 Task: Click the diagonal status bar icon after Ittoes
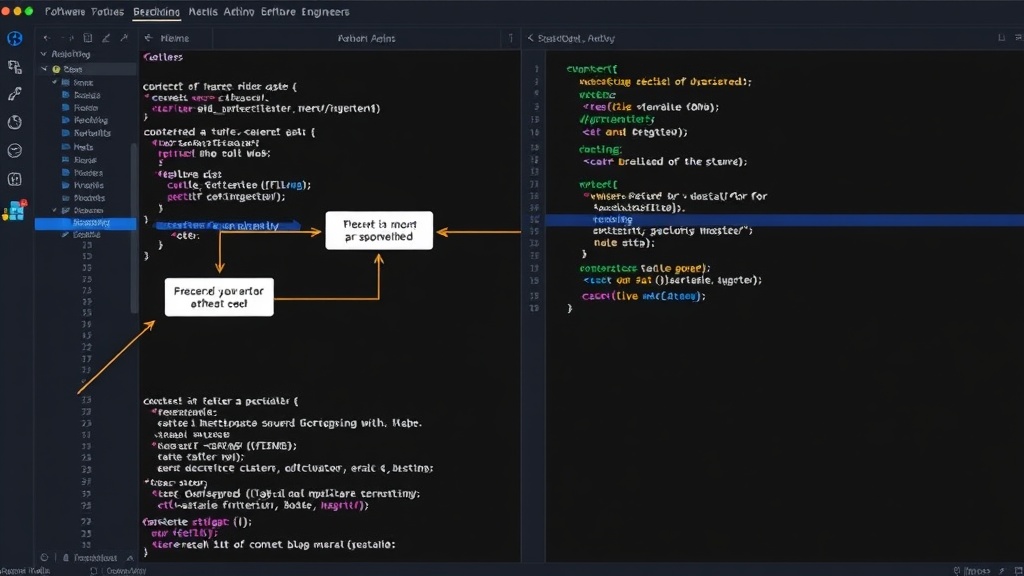(x=1002, y=571)
